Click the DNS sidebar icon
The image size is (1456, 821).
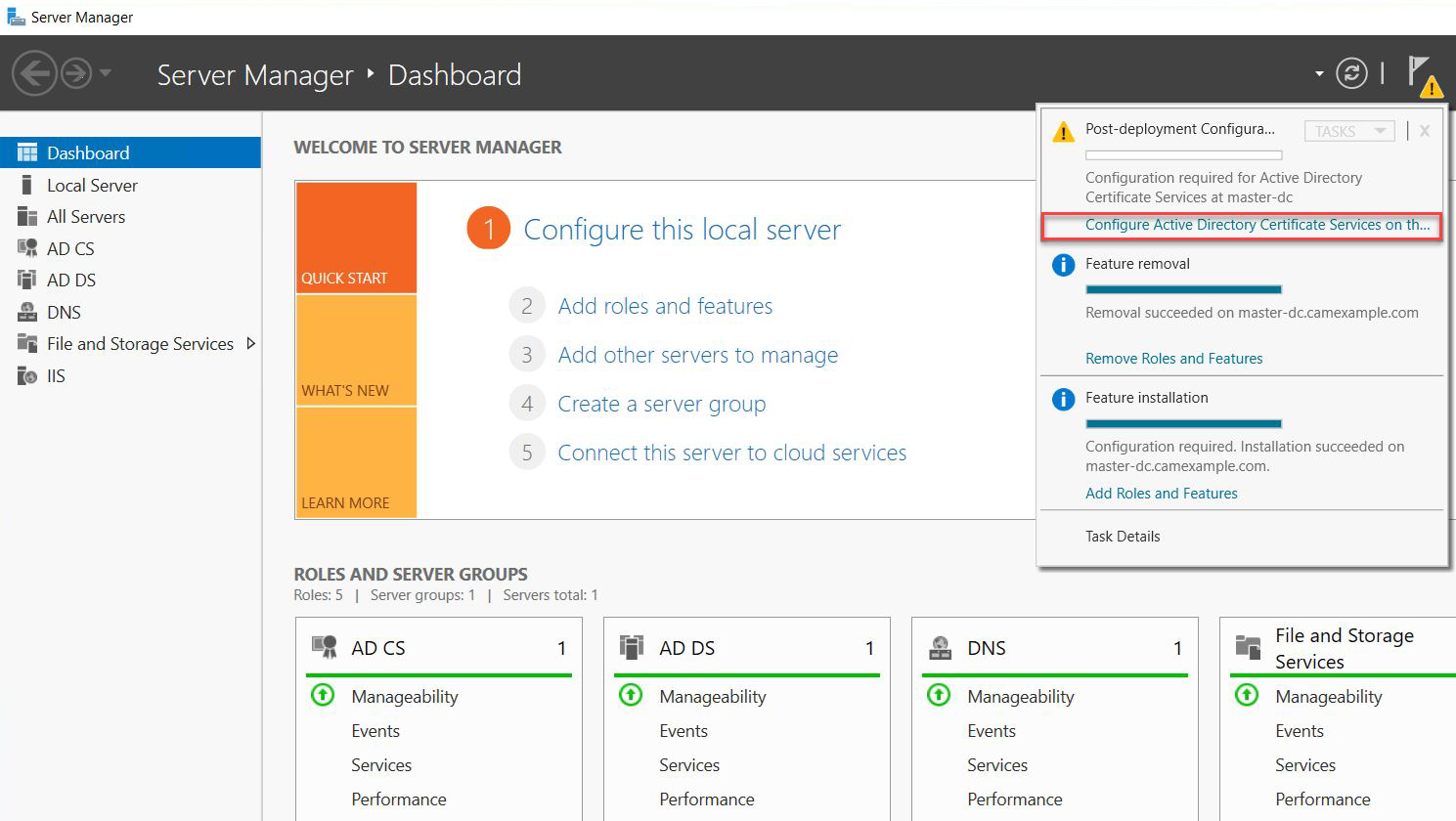coord(27,312)
